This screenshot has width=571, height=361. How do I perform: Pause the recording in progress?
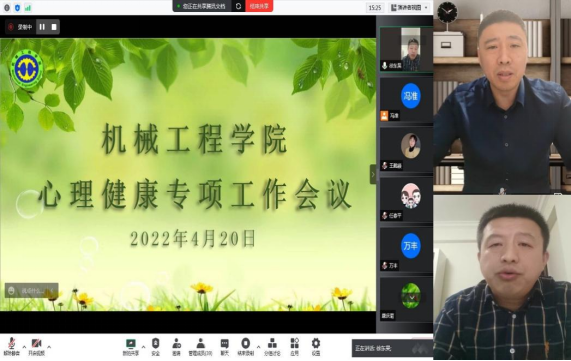point(42,27)
